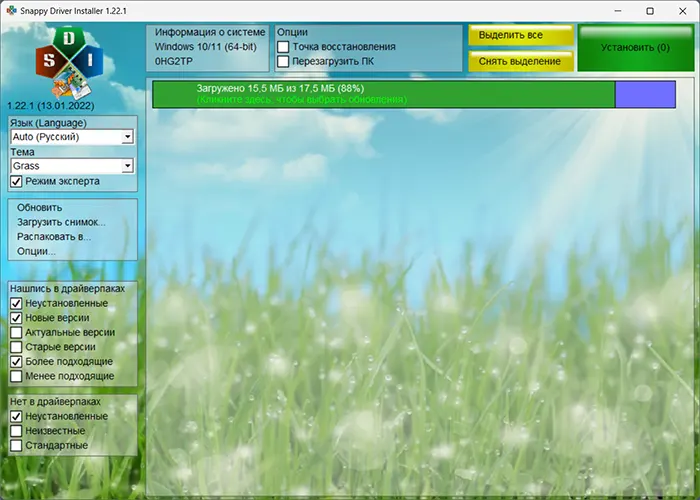
Task: Check the Старые версии filter
Action: [16, 347]
